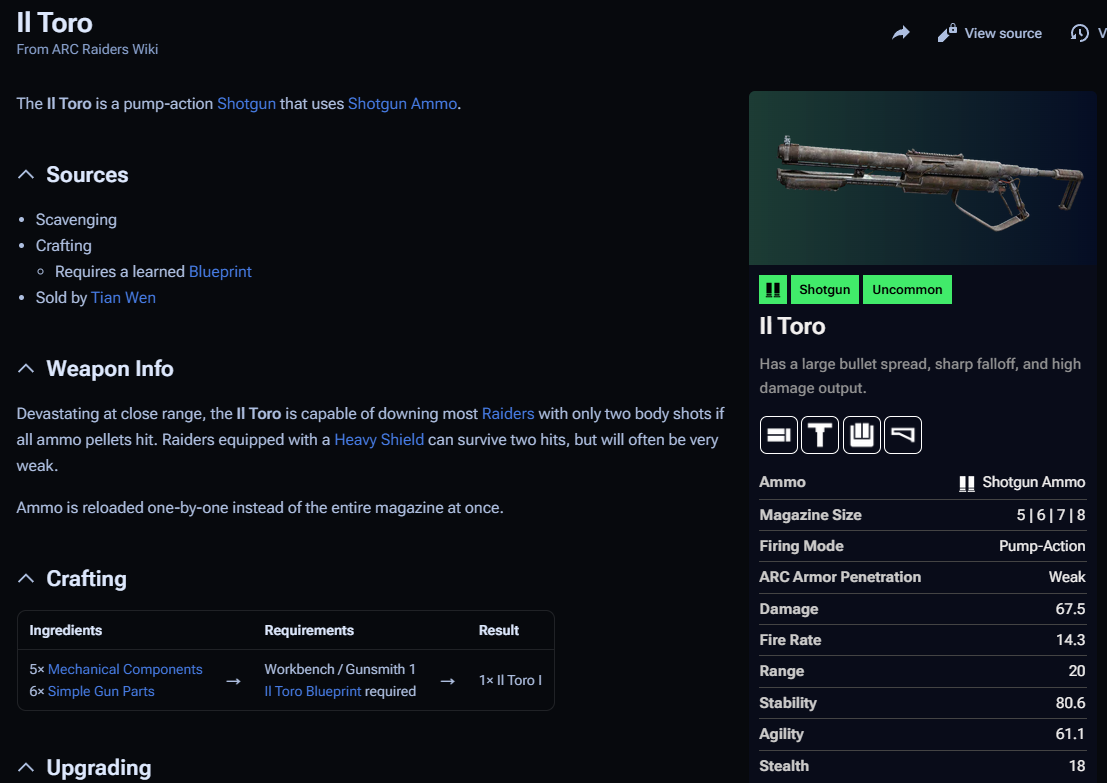
Task: Collapse the Sources section
Action: point(26,175)
